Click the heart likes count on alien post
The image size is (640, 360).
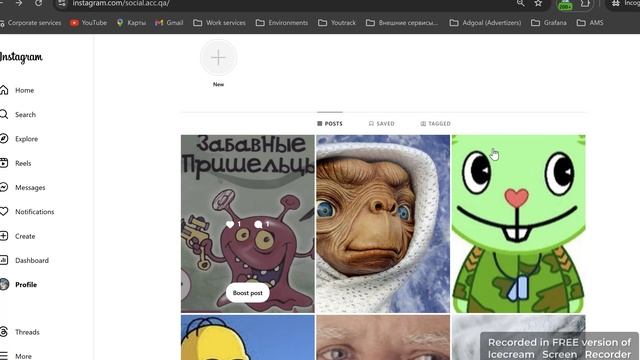click(233, 224)
